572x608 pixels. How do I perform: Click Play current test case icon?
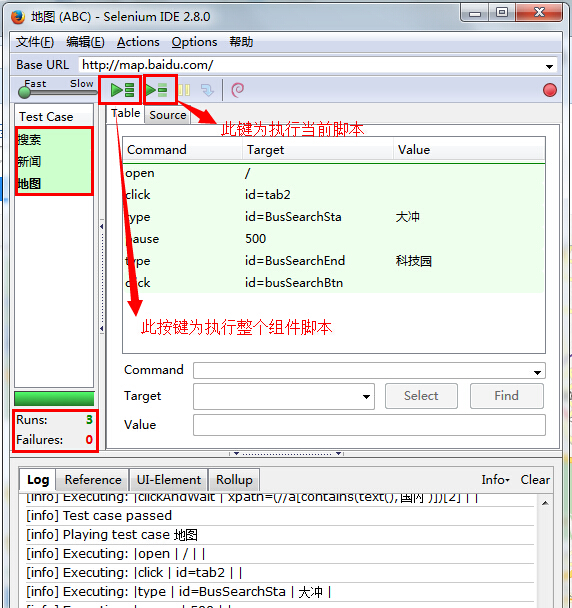(156, 90)
